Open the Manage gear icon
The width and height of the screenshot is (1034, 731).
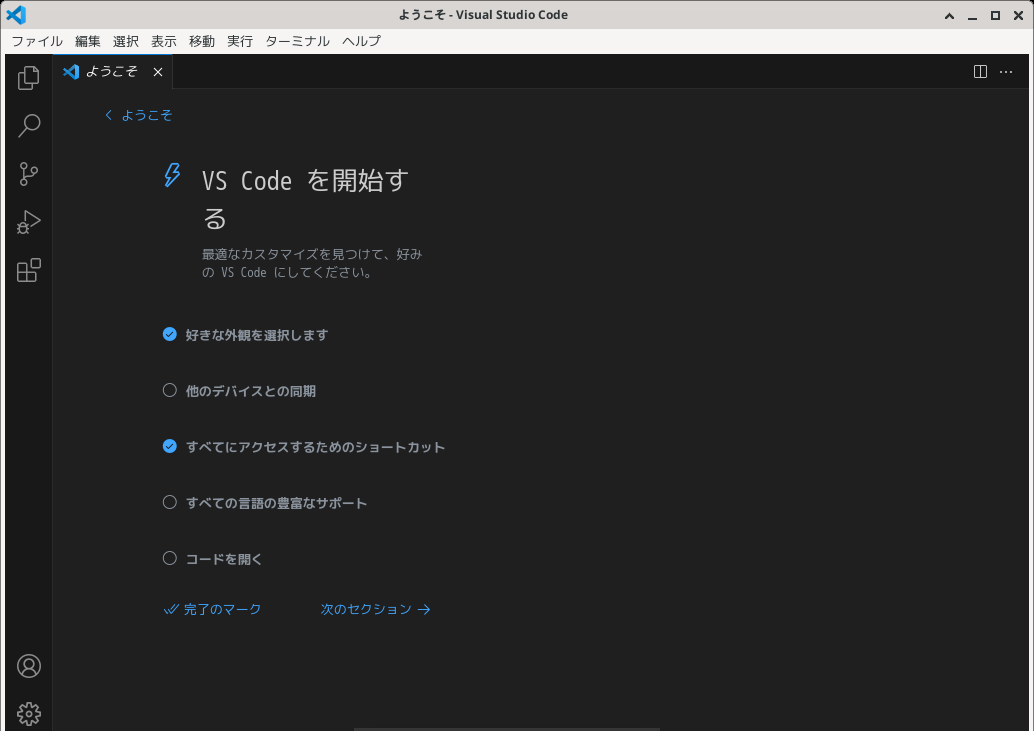28,714
